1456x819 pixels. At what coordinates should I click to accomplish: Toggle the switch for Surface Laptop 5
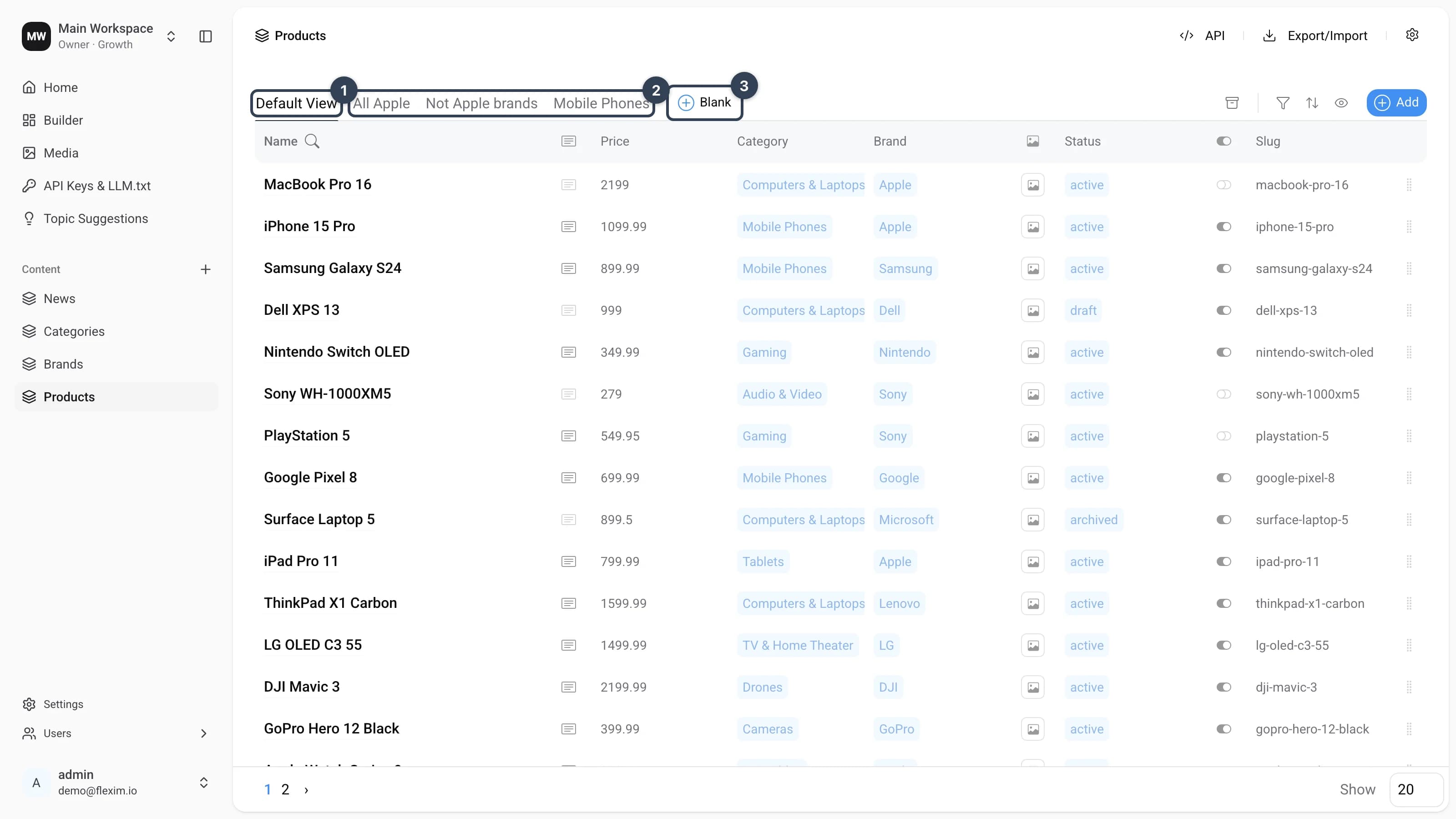tap(1223, 520)
